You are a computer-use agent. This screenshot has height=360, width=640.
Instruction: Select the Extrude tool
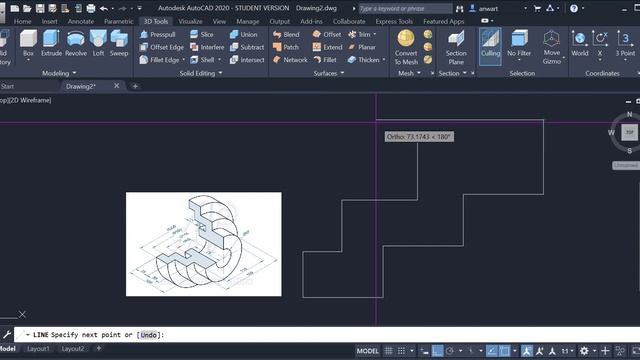click(51, 43)
